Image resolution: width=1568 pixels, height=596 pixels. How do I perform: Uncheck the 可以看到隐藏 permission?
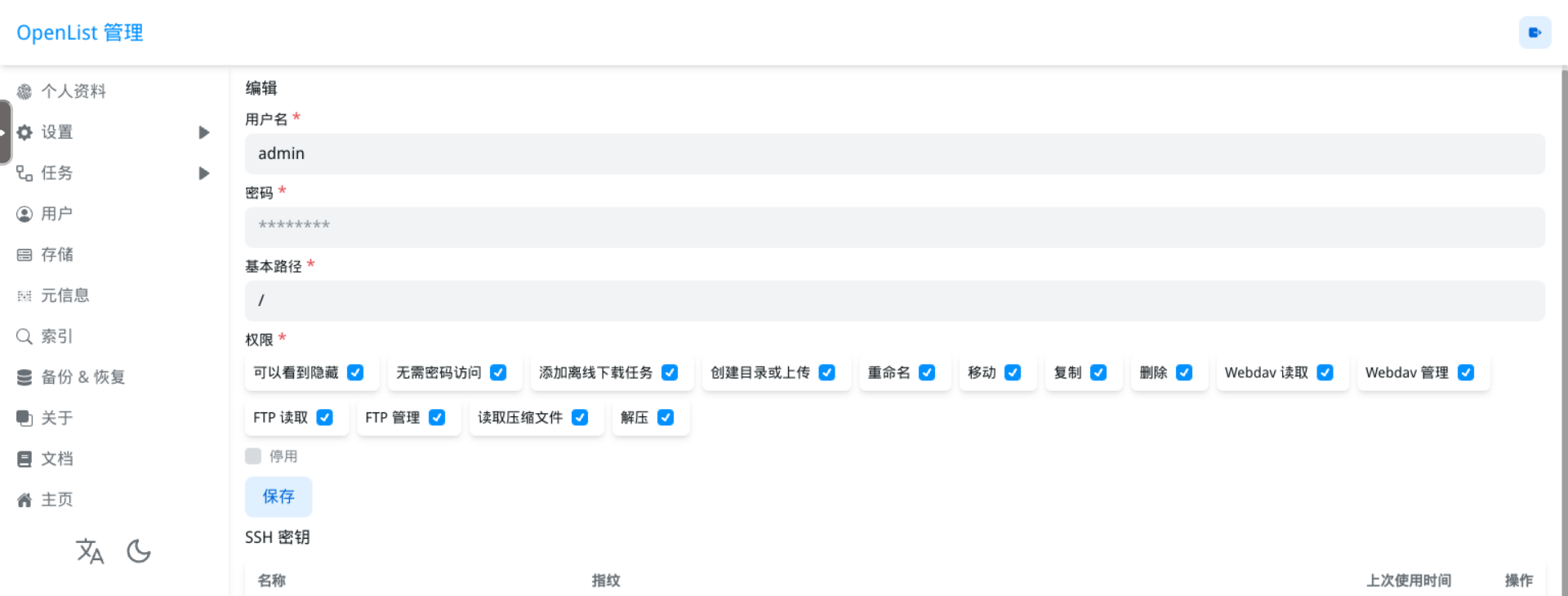tap(355, 372)
